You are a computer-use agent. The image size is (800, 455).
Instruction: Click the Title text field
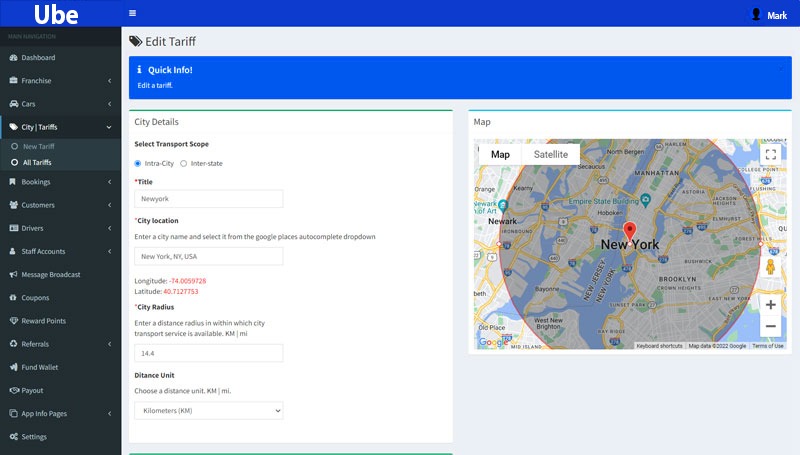(x=209, y=199)
